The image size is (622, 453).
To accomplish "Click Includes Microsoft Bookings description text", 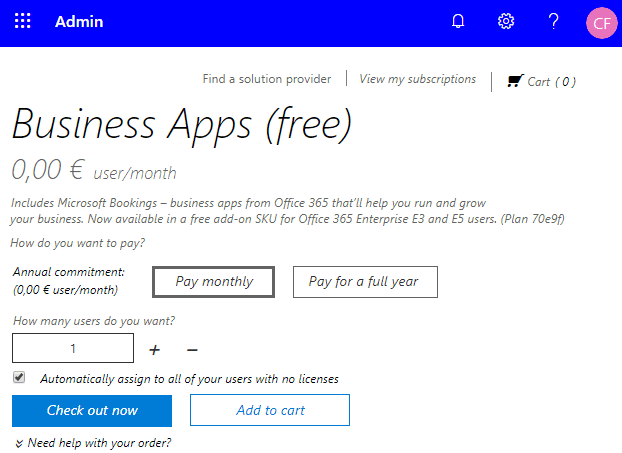I will point(287,211).
